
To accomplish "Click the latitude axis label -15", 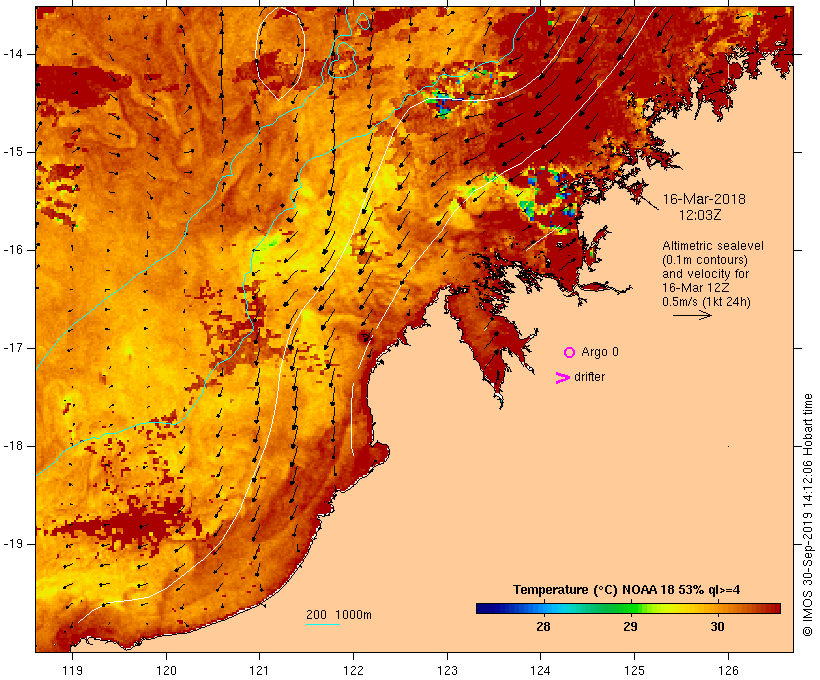I will (14, 152).
